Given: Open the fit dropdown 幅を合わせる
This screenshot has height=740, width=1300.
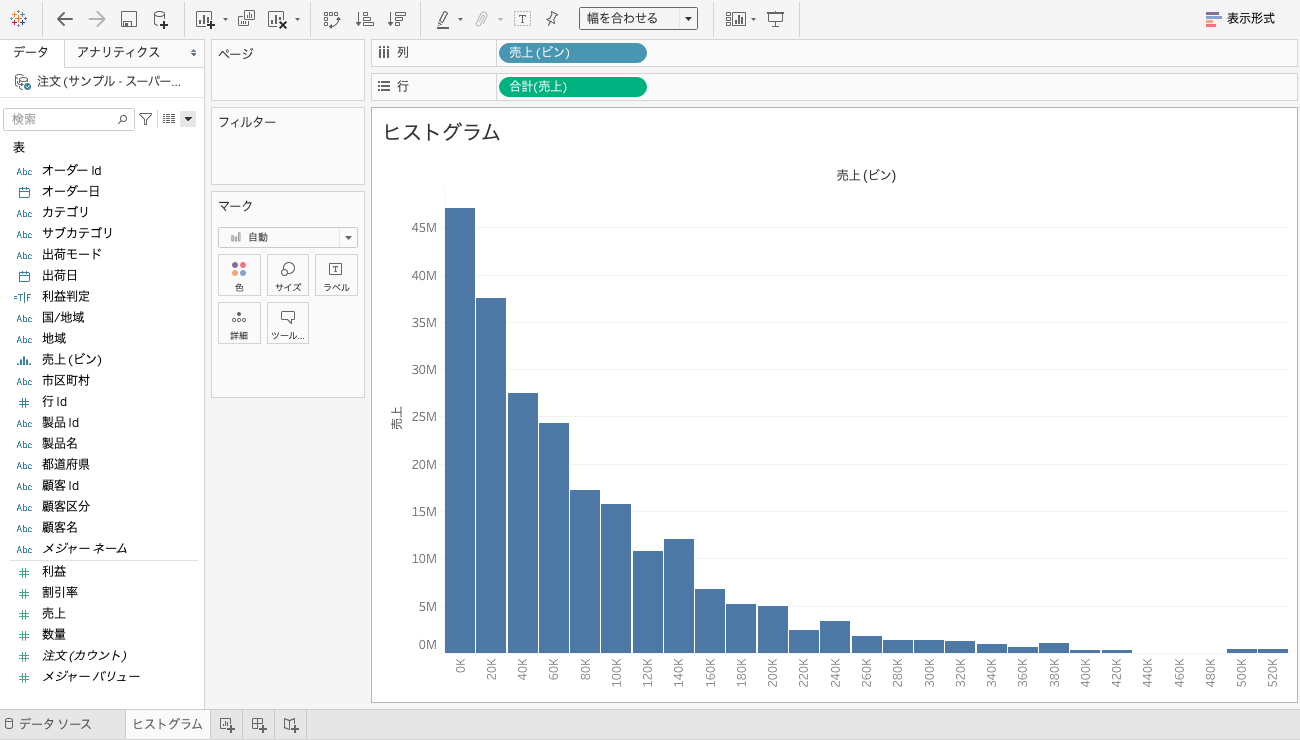Looking at the screenshot, I should [x=638, y=19].
